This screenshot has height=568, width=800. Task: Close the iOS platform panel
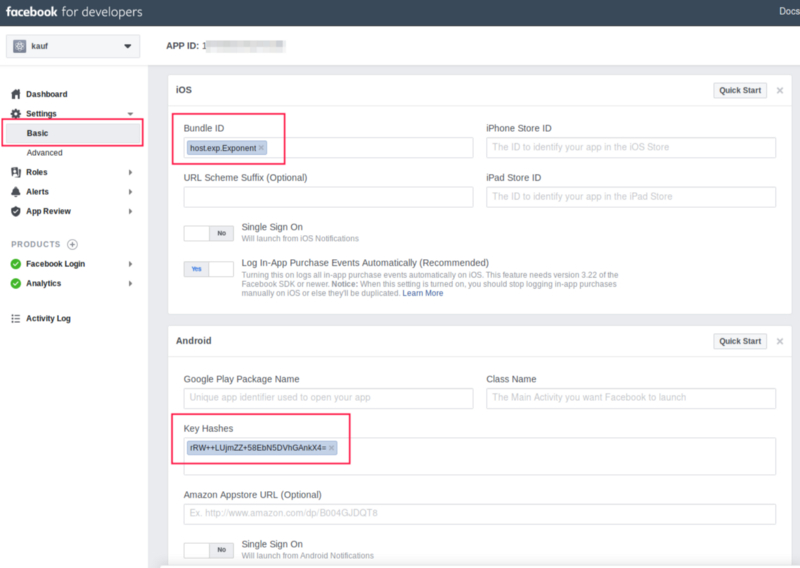780,90
